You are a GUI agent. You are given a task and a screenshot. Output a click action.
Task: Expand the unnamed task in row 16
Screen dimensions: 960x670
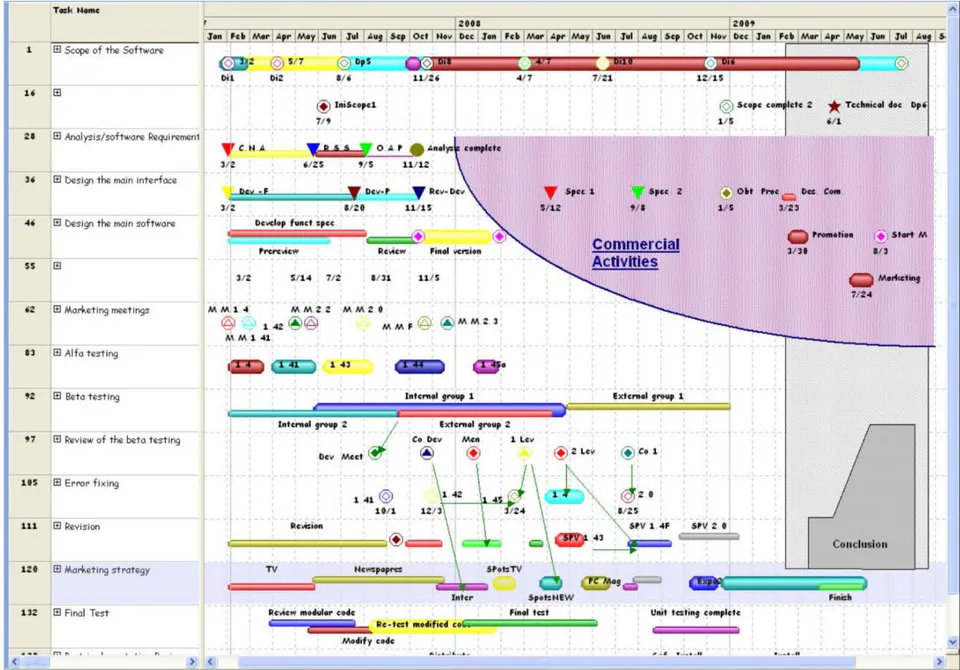[57, 92]
